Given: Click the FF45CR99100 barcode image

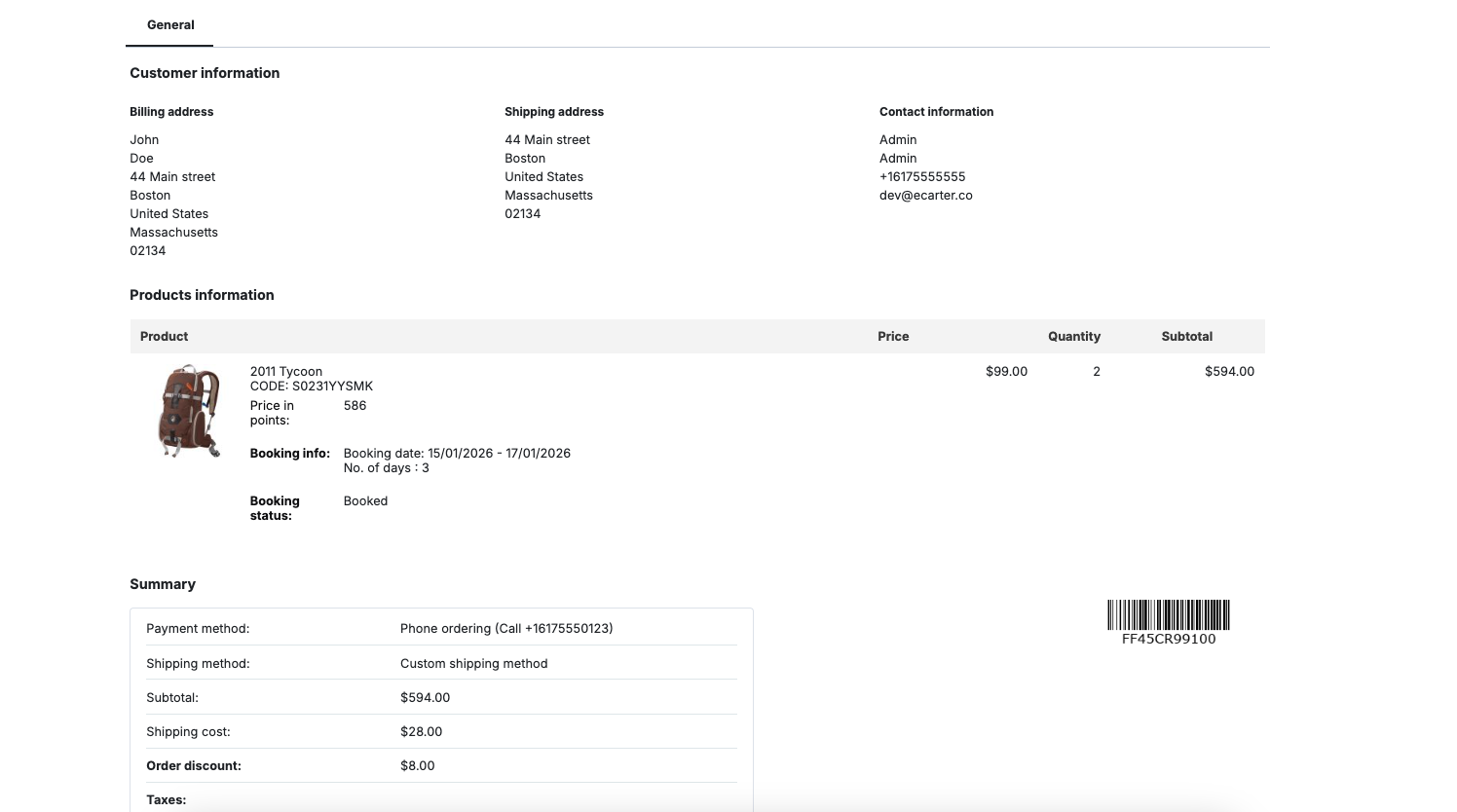Looking at the screenshot, I should click(1168, 616).
